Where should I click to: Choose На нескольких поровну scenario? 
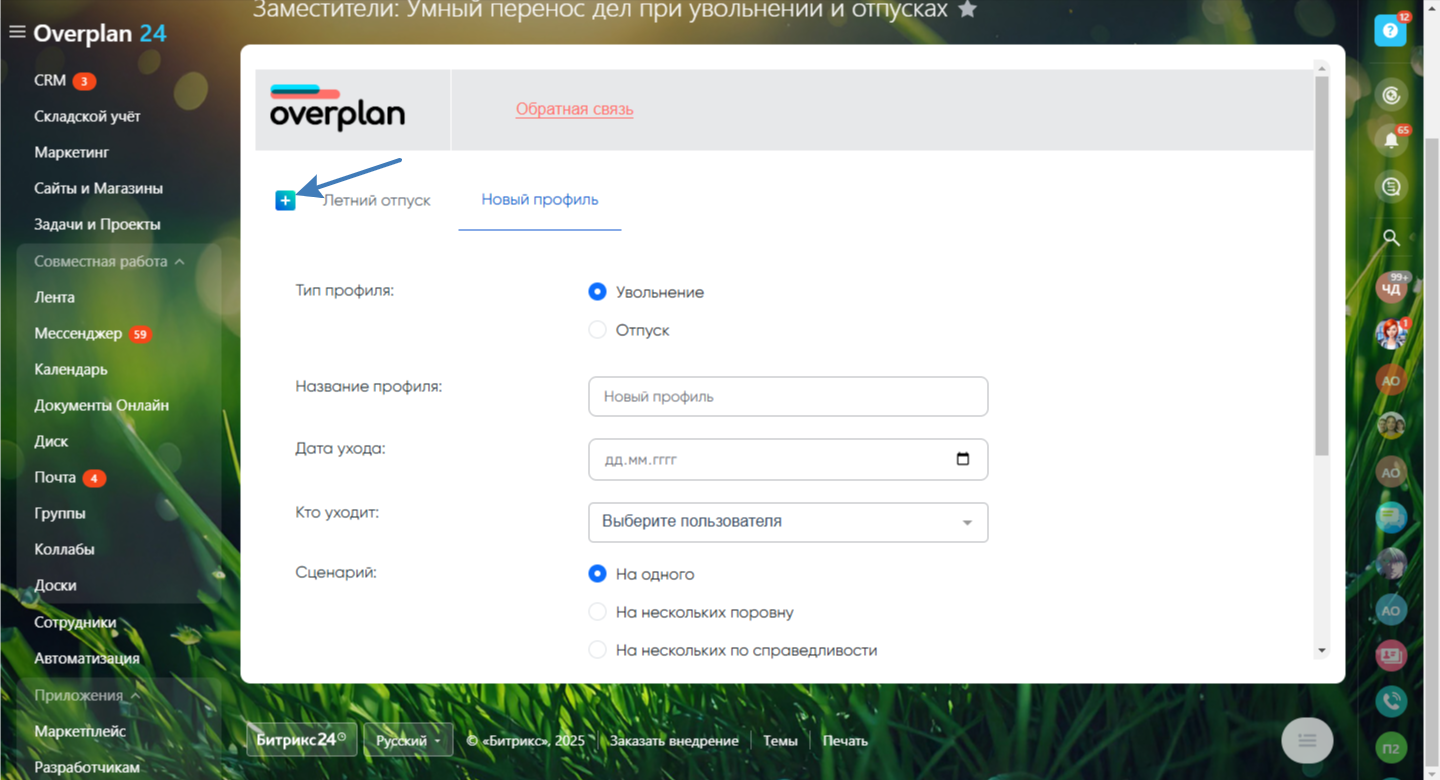597,612
